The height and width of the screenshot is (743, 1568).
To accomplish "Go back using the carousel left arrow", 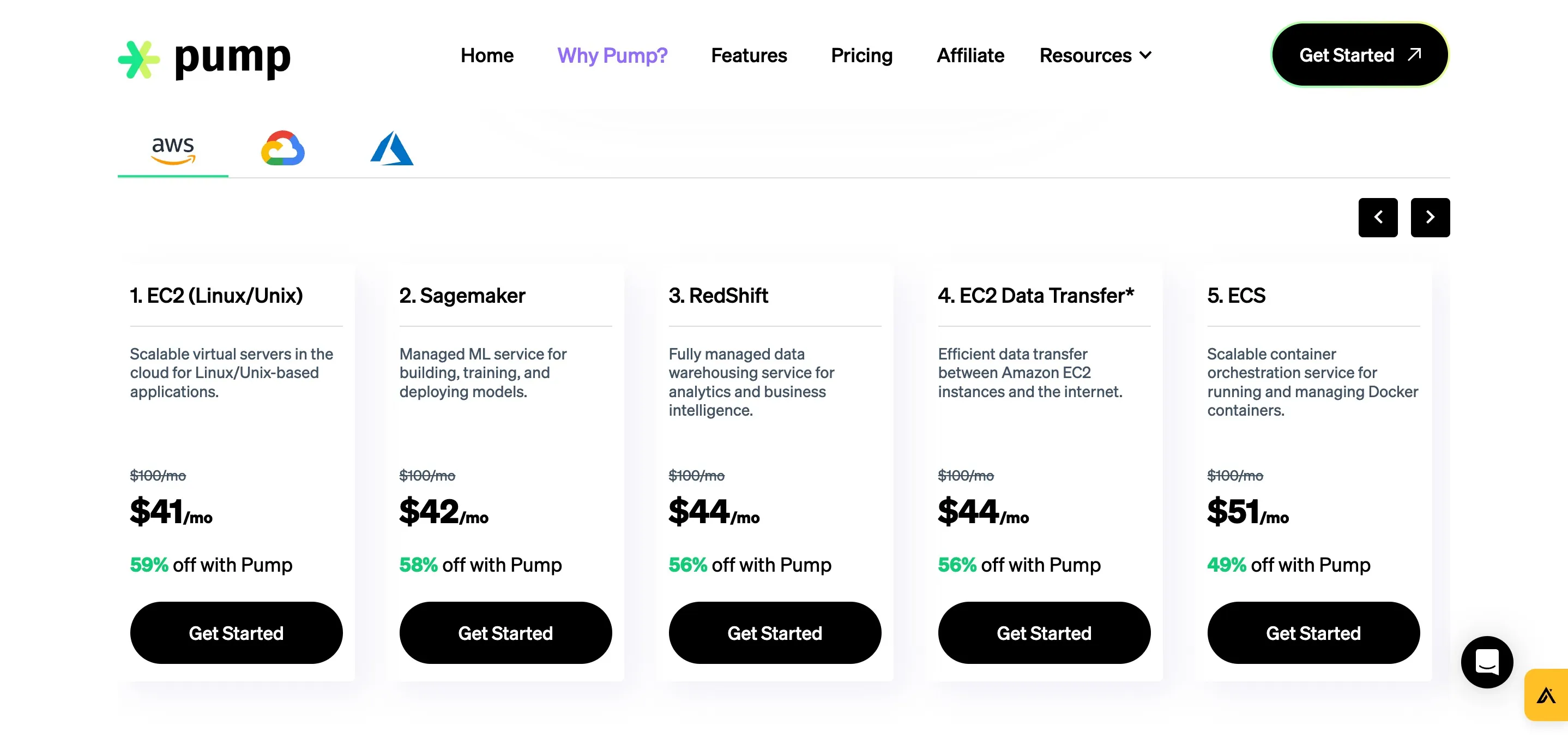I will pyautogui.click(x=1378, y=218).
